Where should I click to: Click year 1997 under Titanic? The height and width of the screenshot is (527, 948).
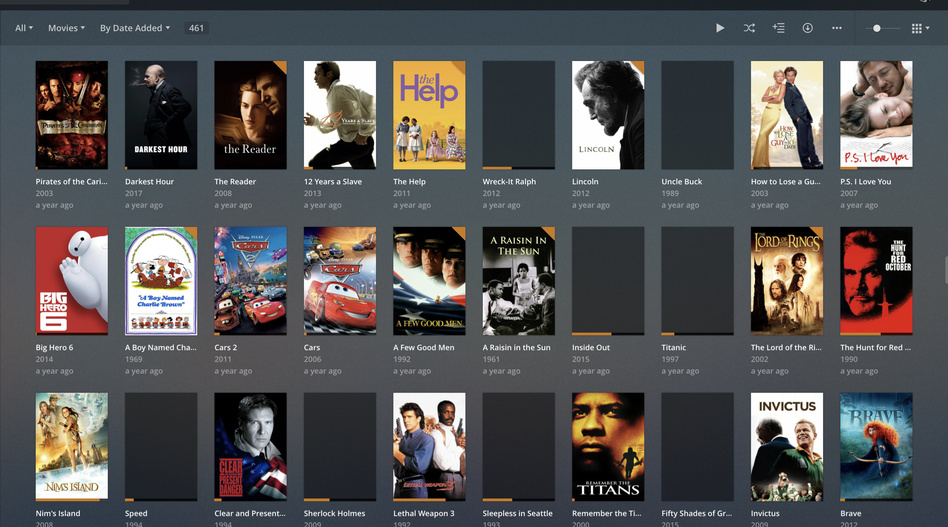[670, 359]
